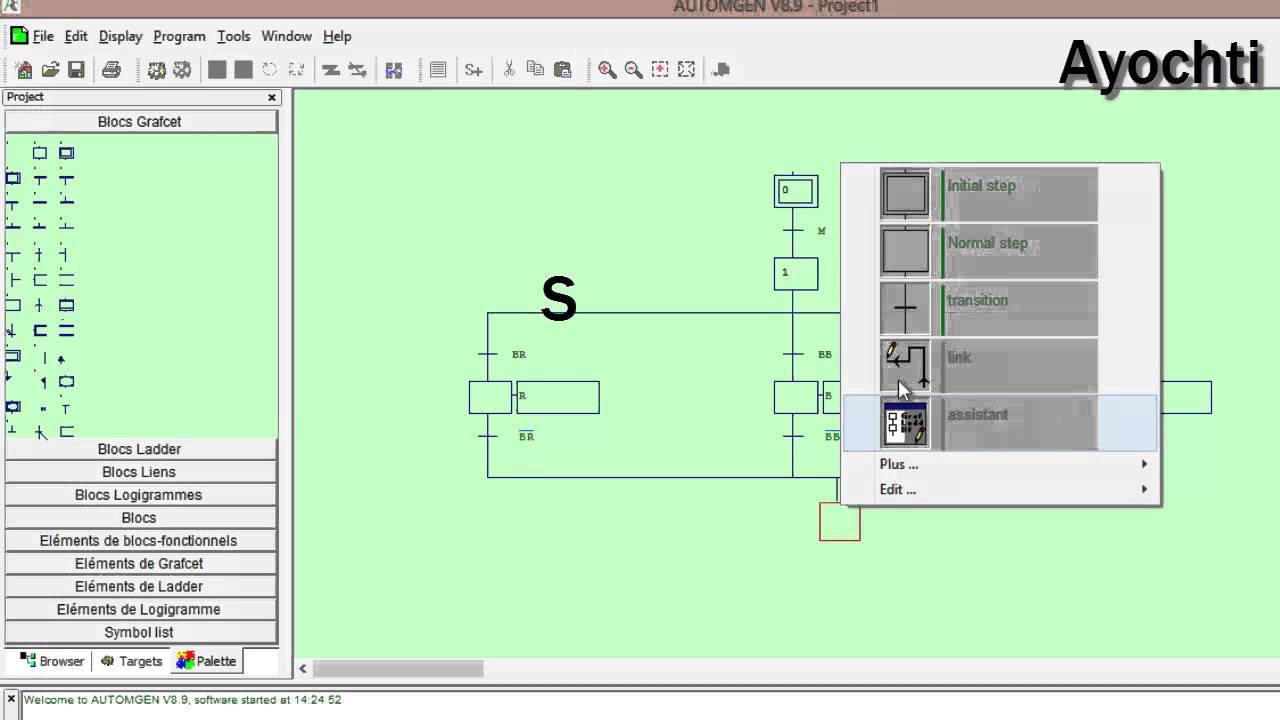Open the File menu
The image size is (1280, 720).
(43, 36)
